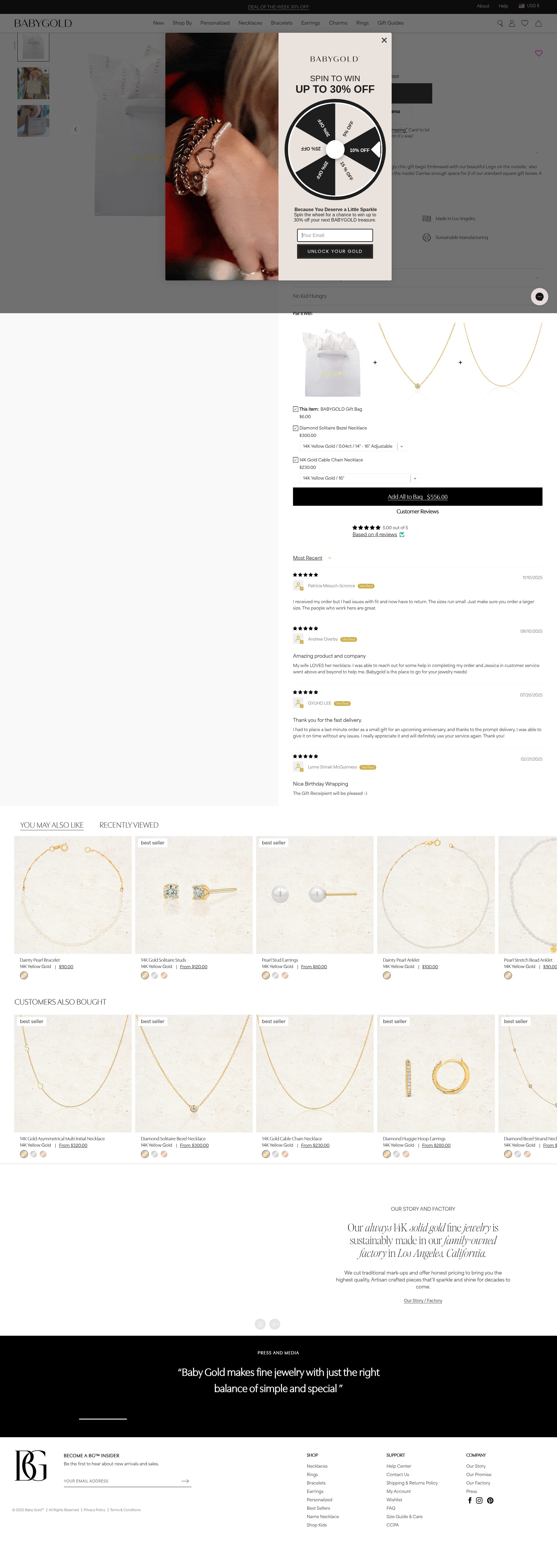The image size is (557, 1568).
Task: Open the Gift Guides menu
Action: click(390, 23)
